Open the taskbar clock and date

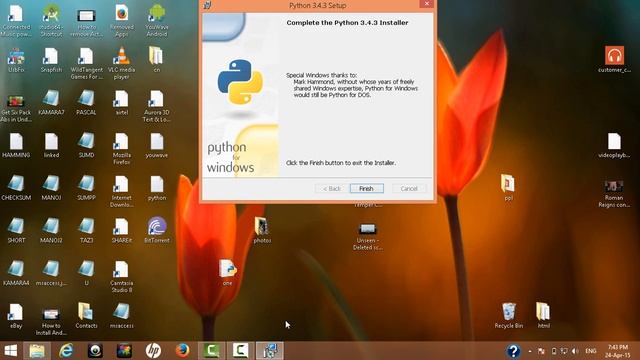click(x=618, y=351)
